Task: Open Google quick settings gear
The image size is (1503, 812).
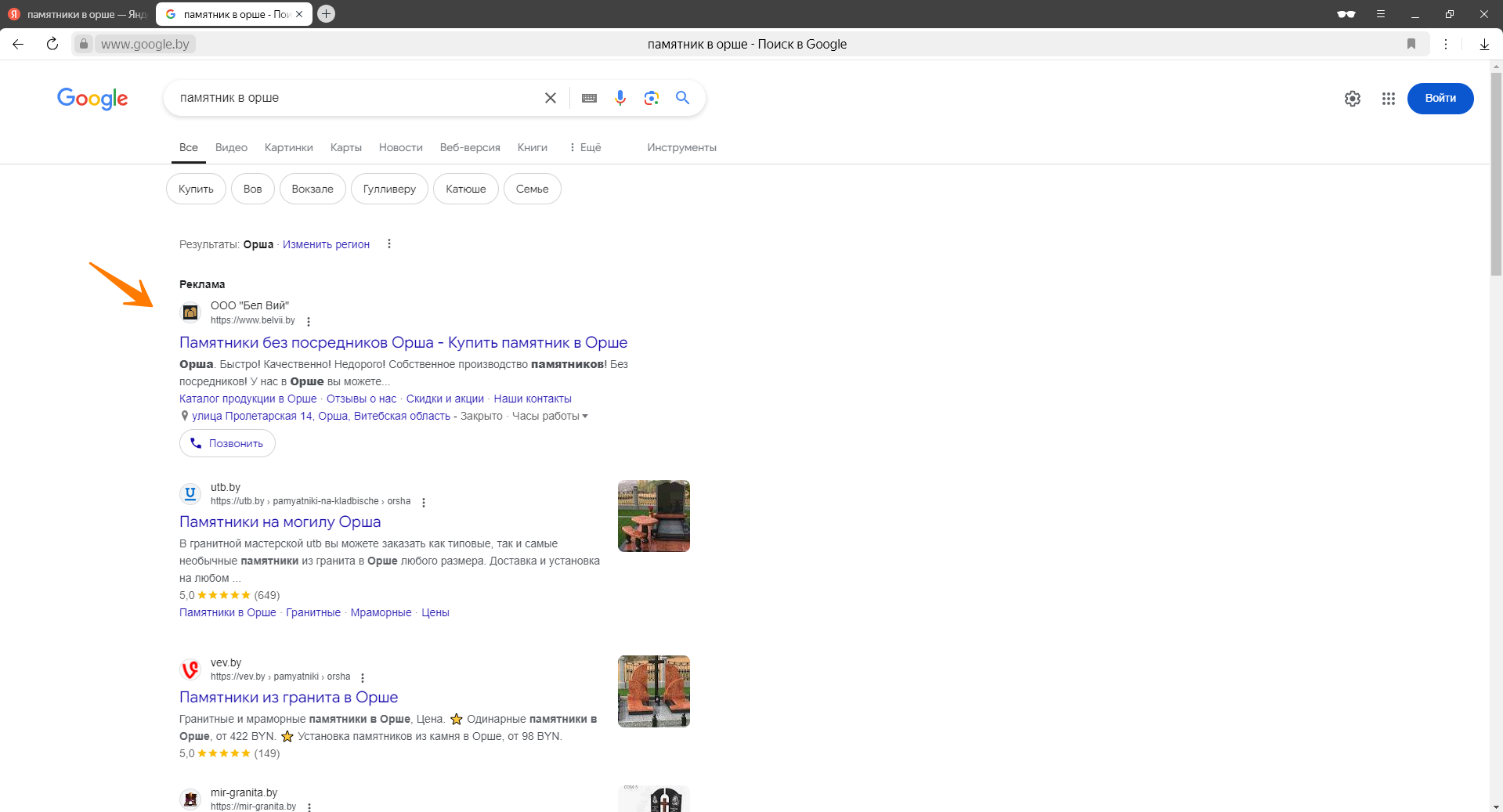Action: coord(1353,99)
